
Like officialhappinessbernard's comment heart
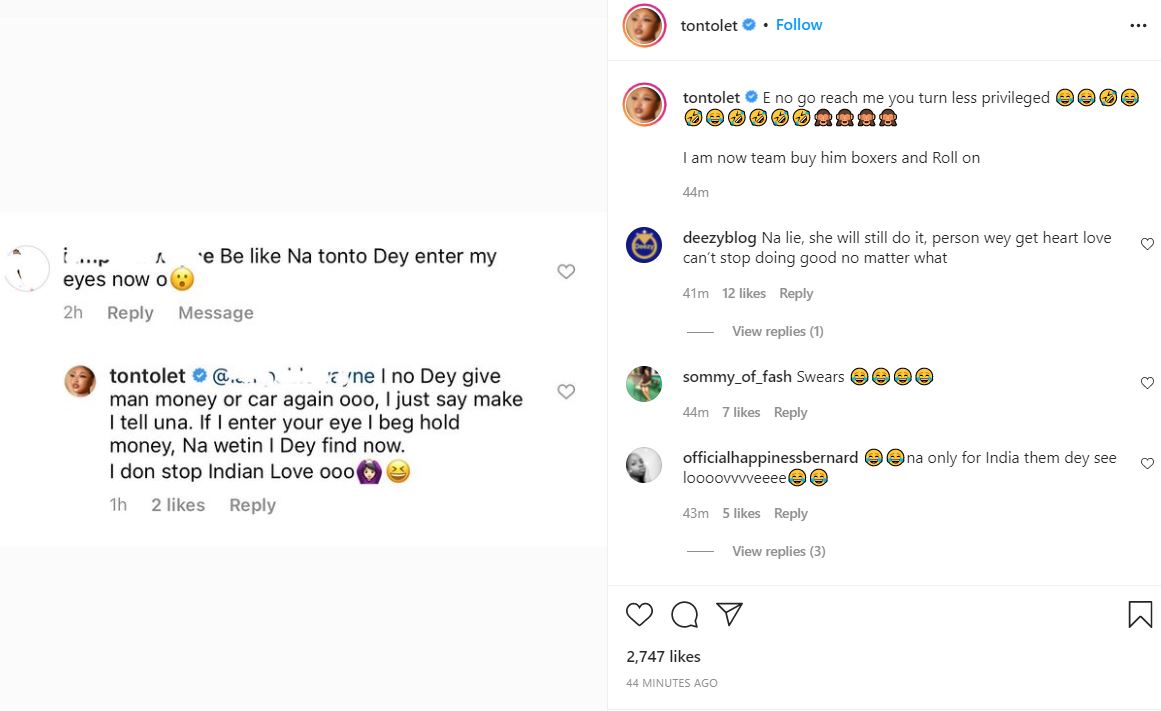(x=1147, y=463)
